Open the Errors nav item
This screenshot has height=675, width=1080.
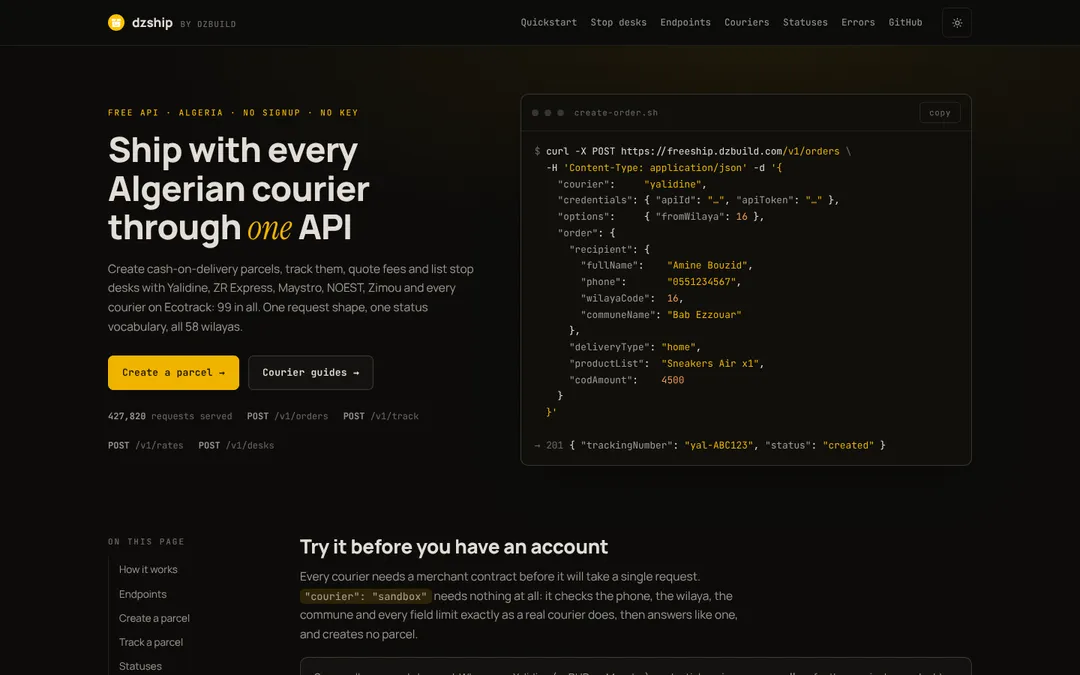[858, 23]
